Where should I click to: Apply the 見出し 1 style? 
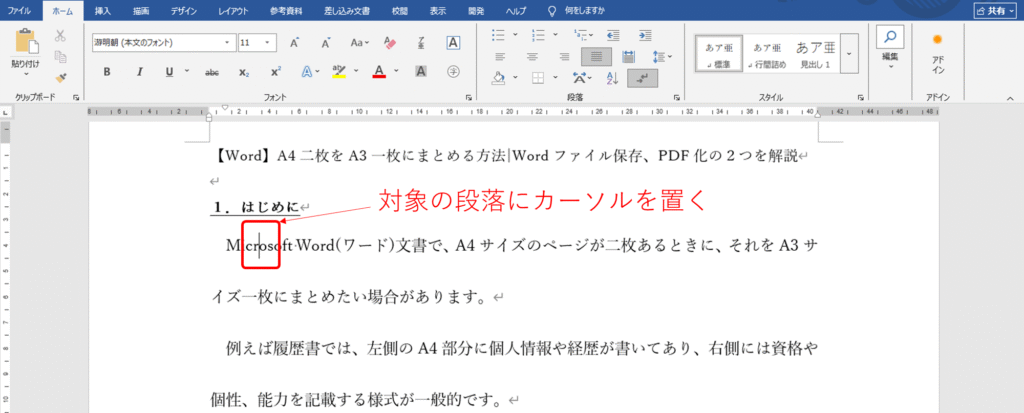tap(816, 53)
